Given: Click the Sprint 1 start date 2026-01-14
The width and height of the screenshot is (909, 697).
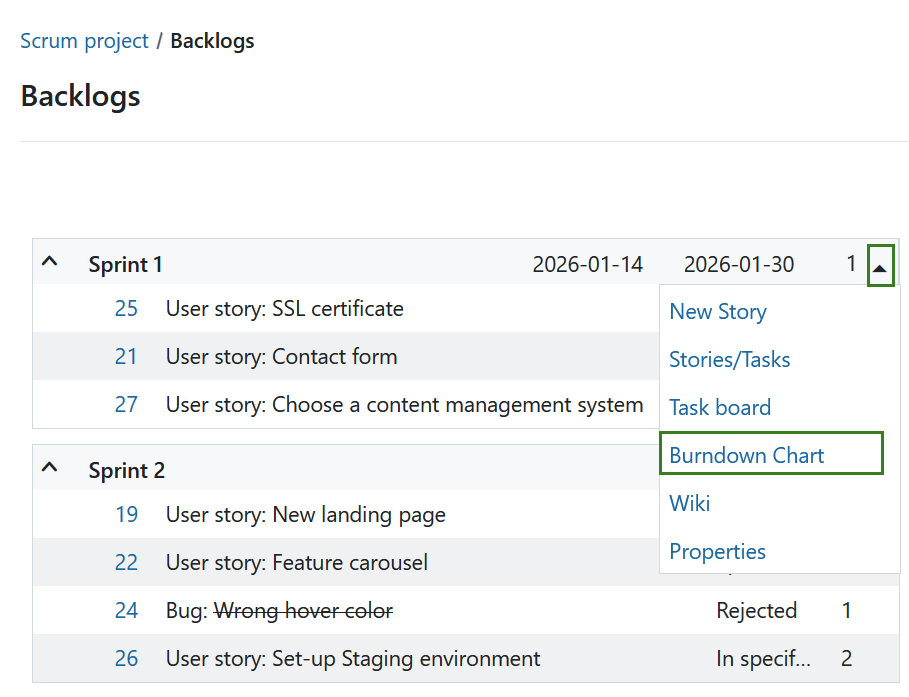Looking at the screenshot, I should (x=587, y=265).
